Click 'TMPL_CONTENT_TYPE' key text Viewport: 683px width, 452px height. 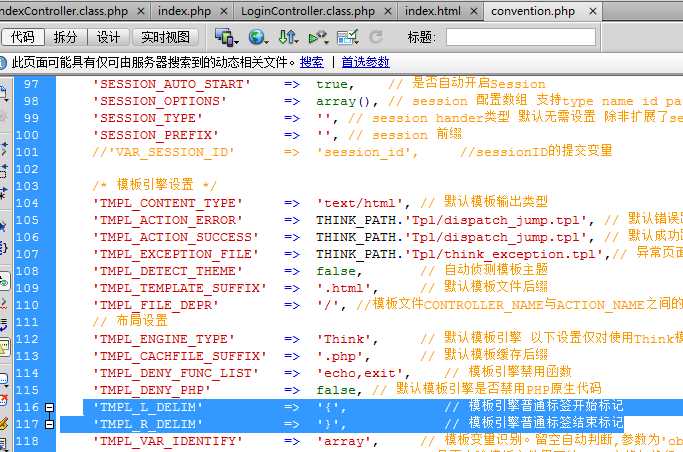click(x=168, y=203)
